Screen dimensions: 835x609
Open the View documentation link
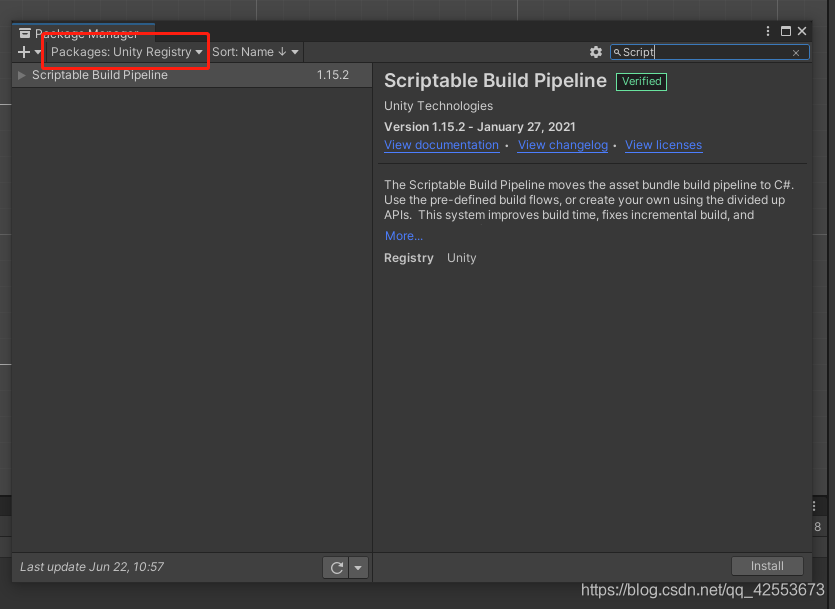tap(441, 145)
